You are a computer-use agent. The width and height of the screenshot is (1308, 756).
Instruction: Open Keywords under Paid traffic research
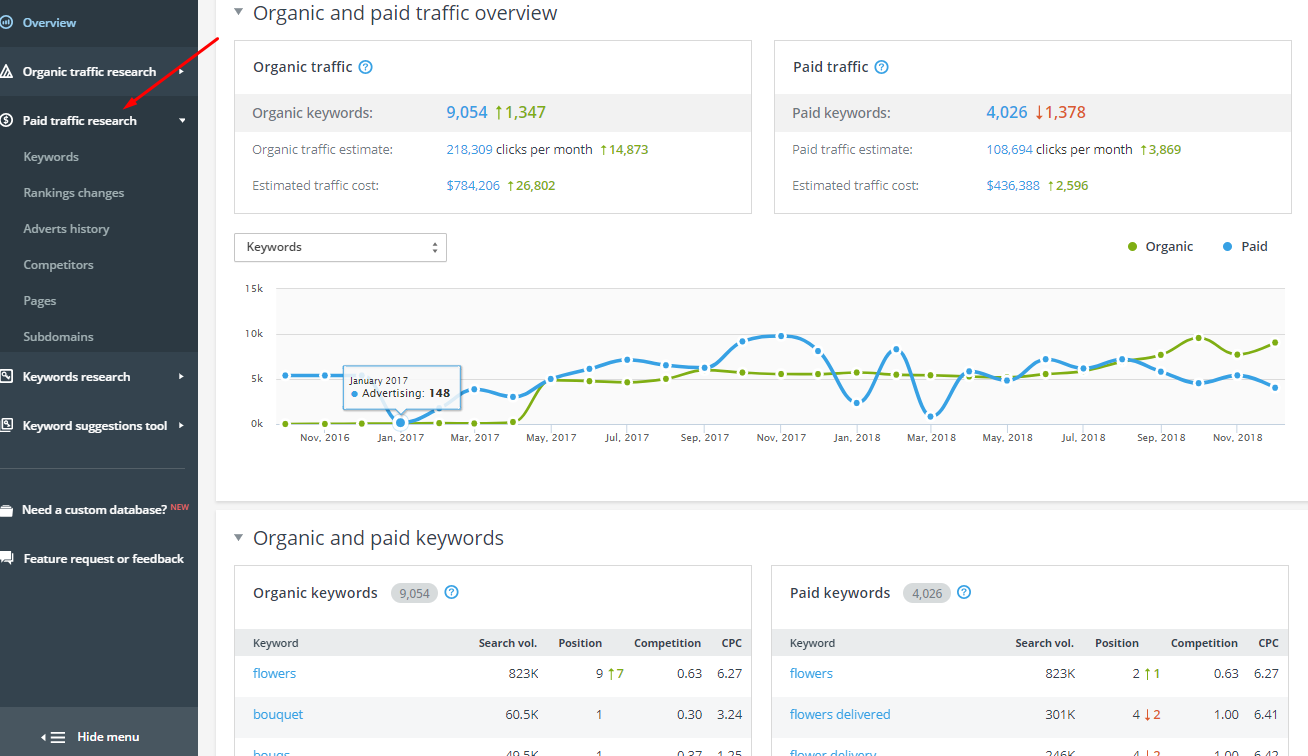[x=51, y=157]
